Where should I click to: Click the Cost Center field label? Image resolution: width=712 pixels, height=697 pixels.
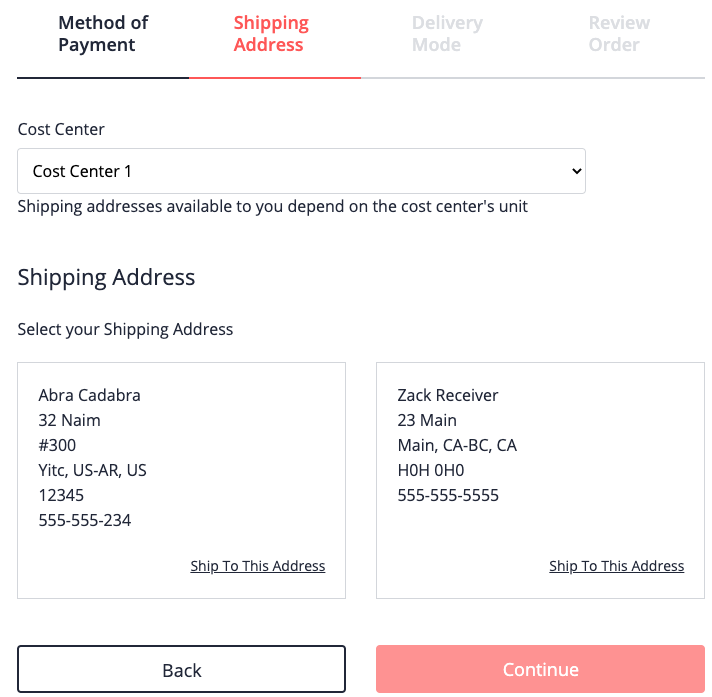[61, 129]
